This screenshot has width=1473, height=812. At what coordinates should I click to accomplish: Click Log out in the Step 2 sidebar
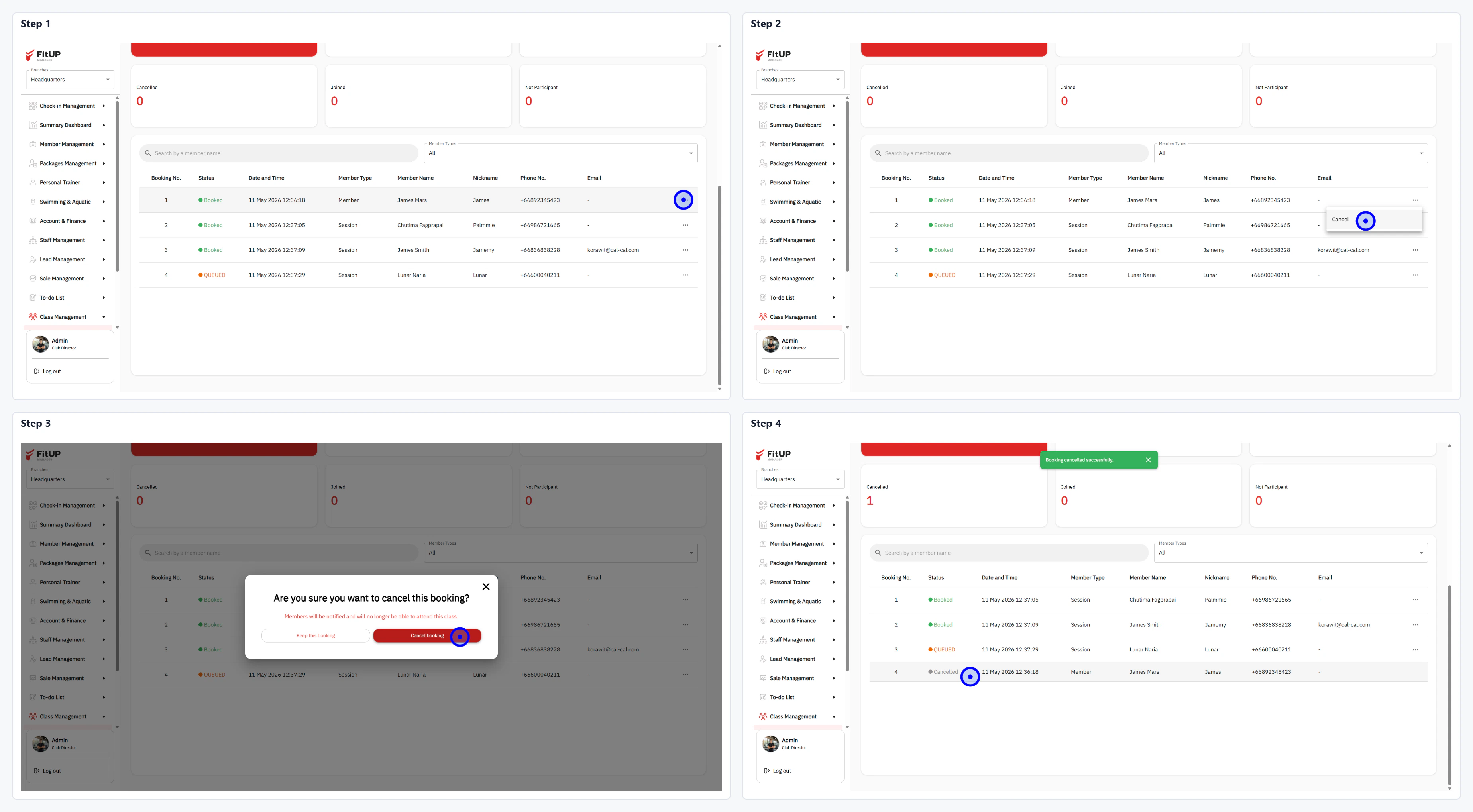coord(778,371)
